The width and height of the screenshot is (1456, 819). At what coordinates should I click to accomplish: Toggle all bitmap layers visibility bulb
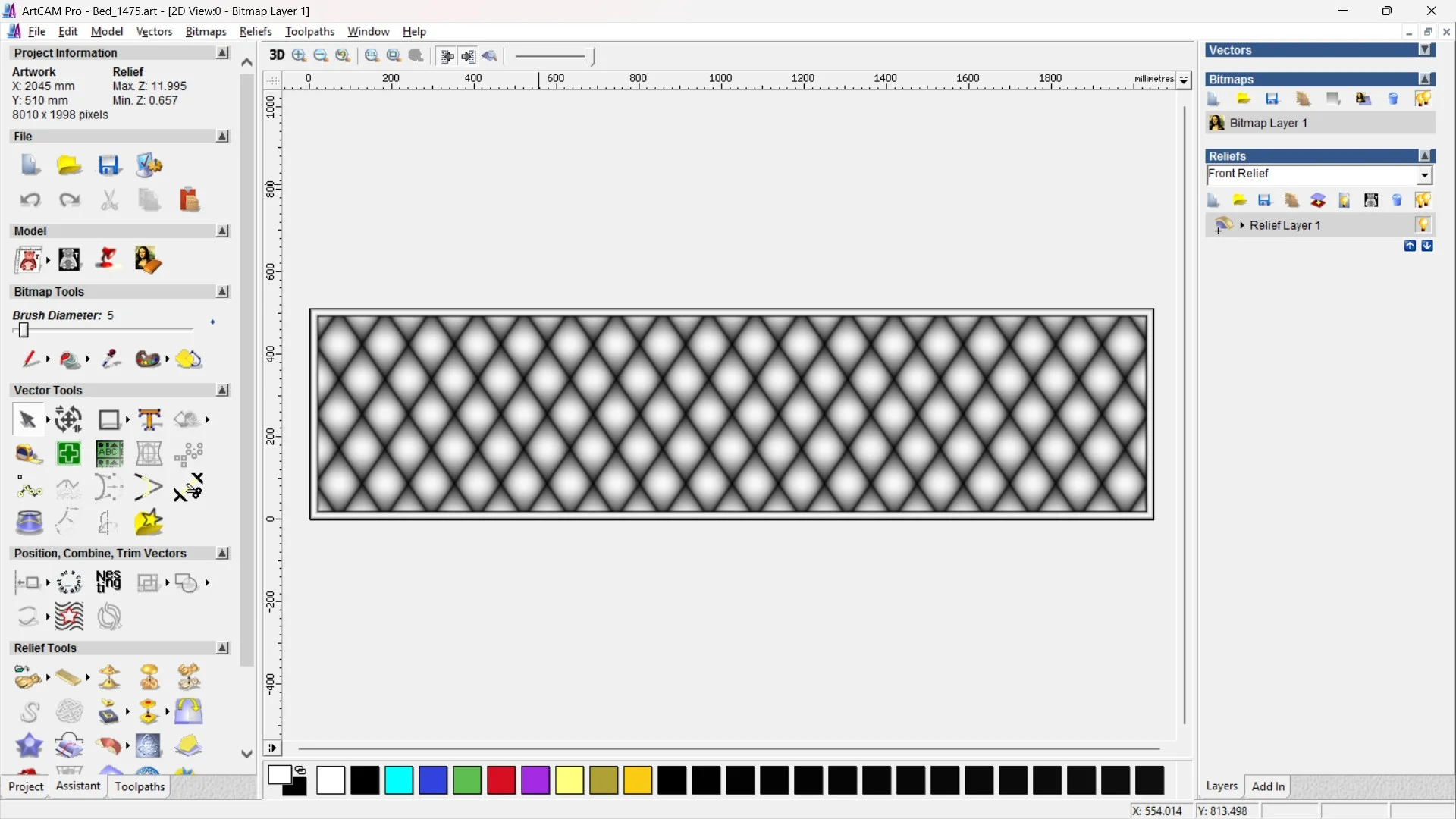click(x=1423, y=99)
